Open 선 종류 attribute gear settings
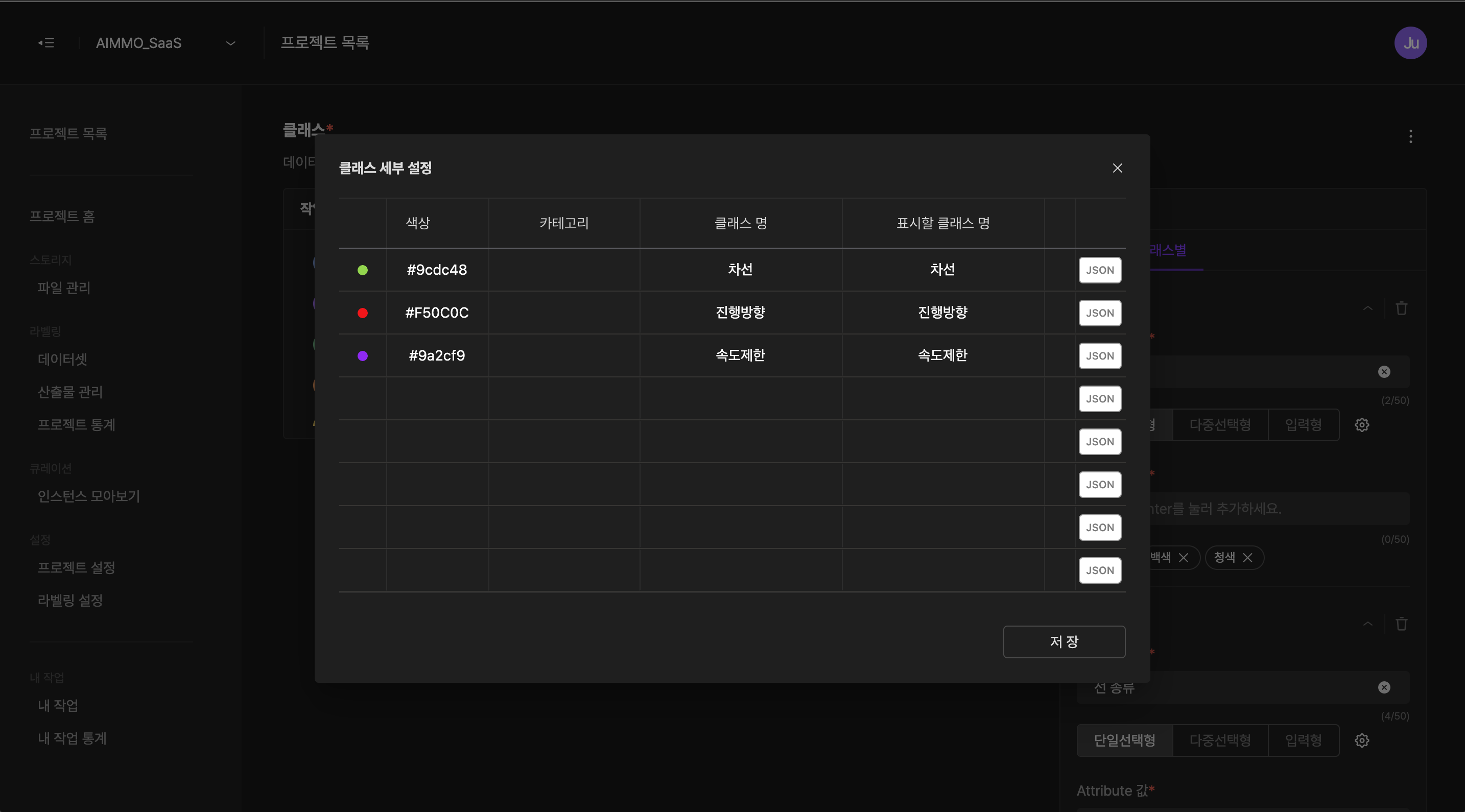Viewport: 1465px width, 812px height. (1361, 741)
